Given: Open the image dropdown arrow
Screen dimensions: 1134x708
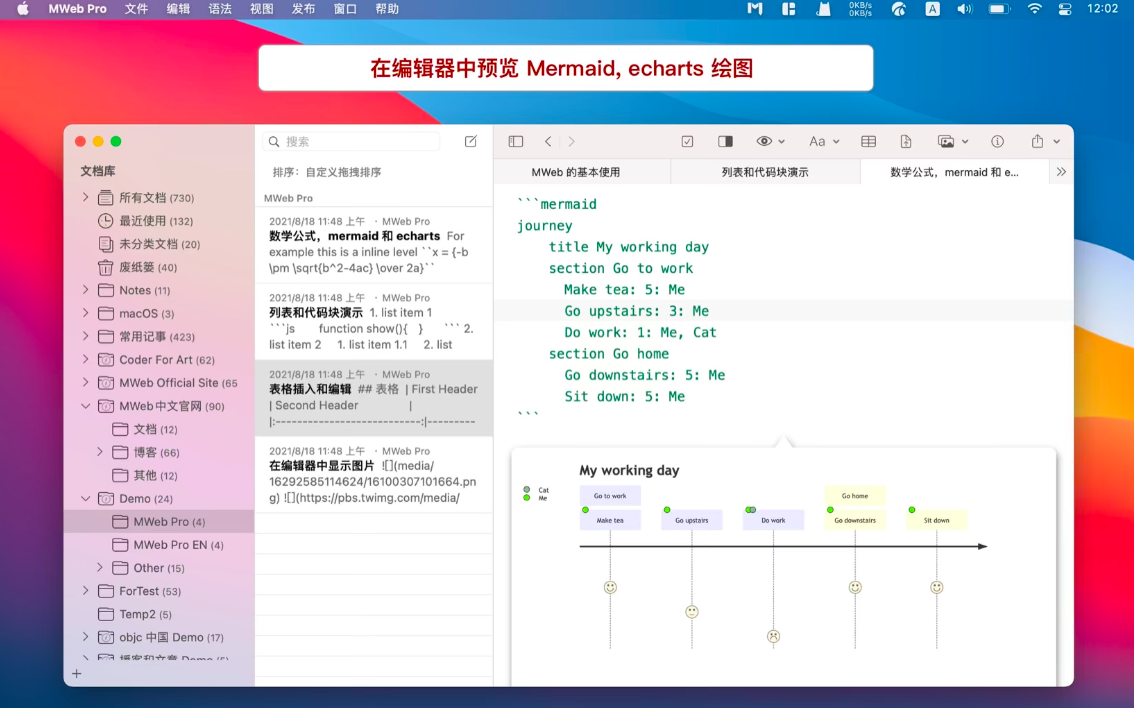Looking at the screenshot, I should pos(965,142).
